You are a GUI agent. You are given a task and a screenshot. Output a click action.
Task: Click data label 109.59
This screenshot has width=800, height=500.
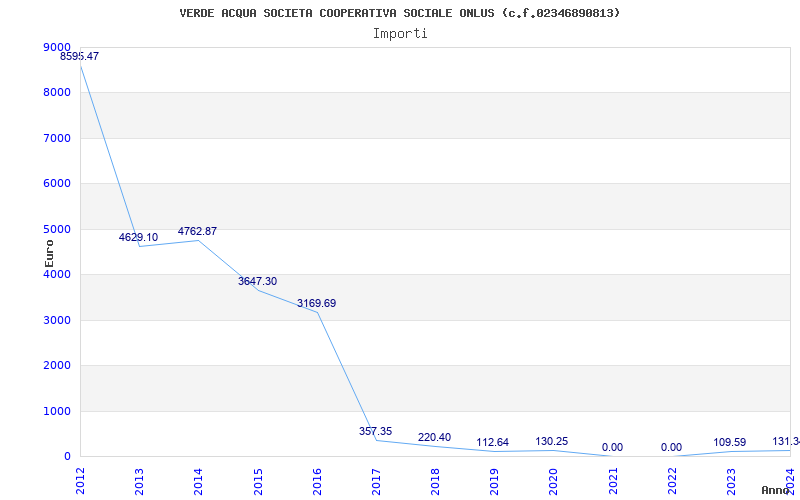pyautogui.click(x=730, y=442)
